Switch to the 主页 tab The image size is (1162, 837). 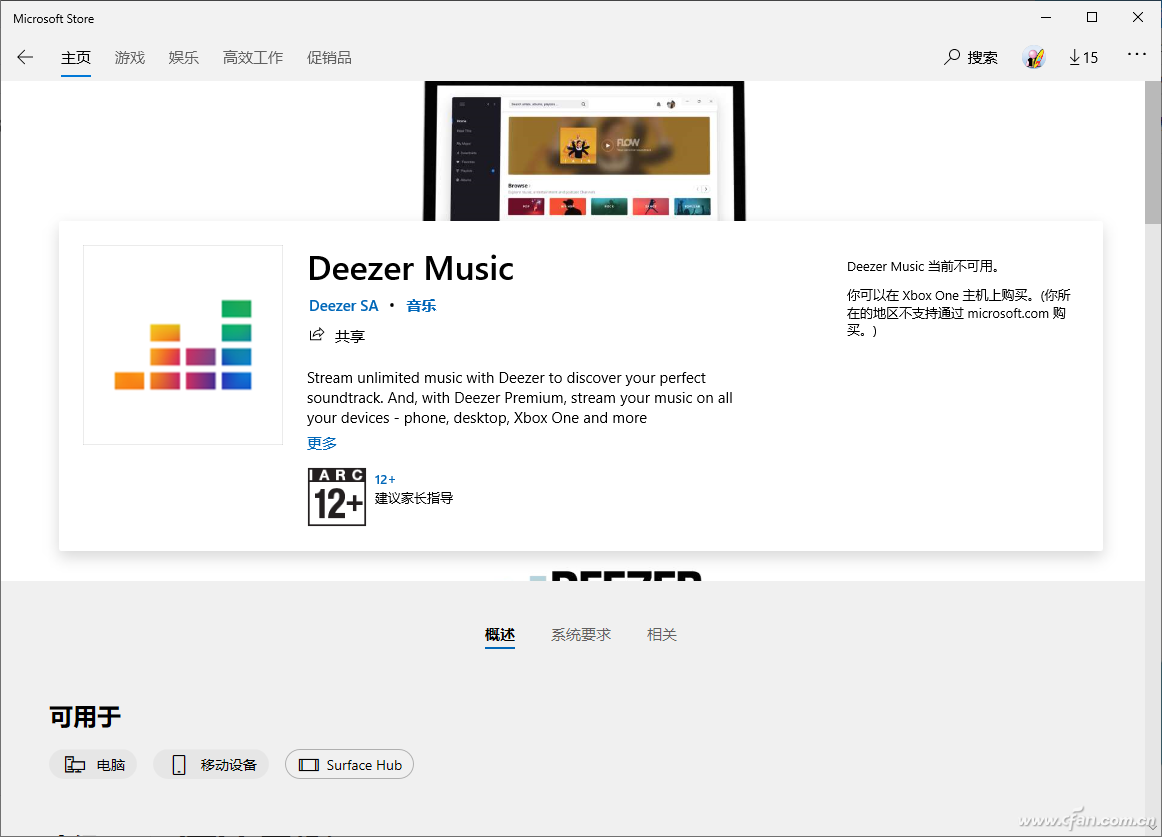click(76, 57)
